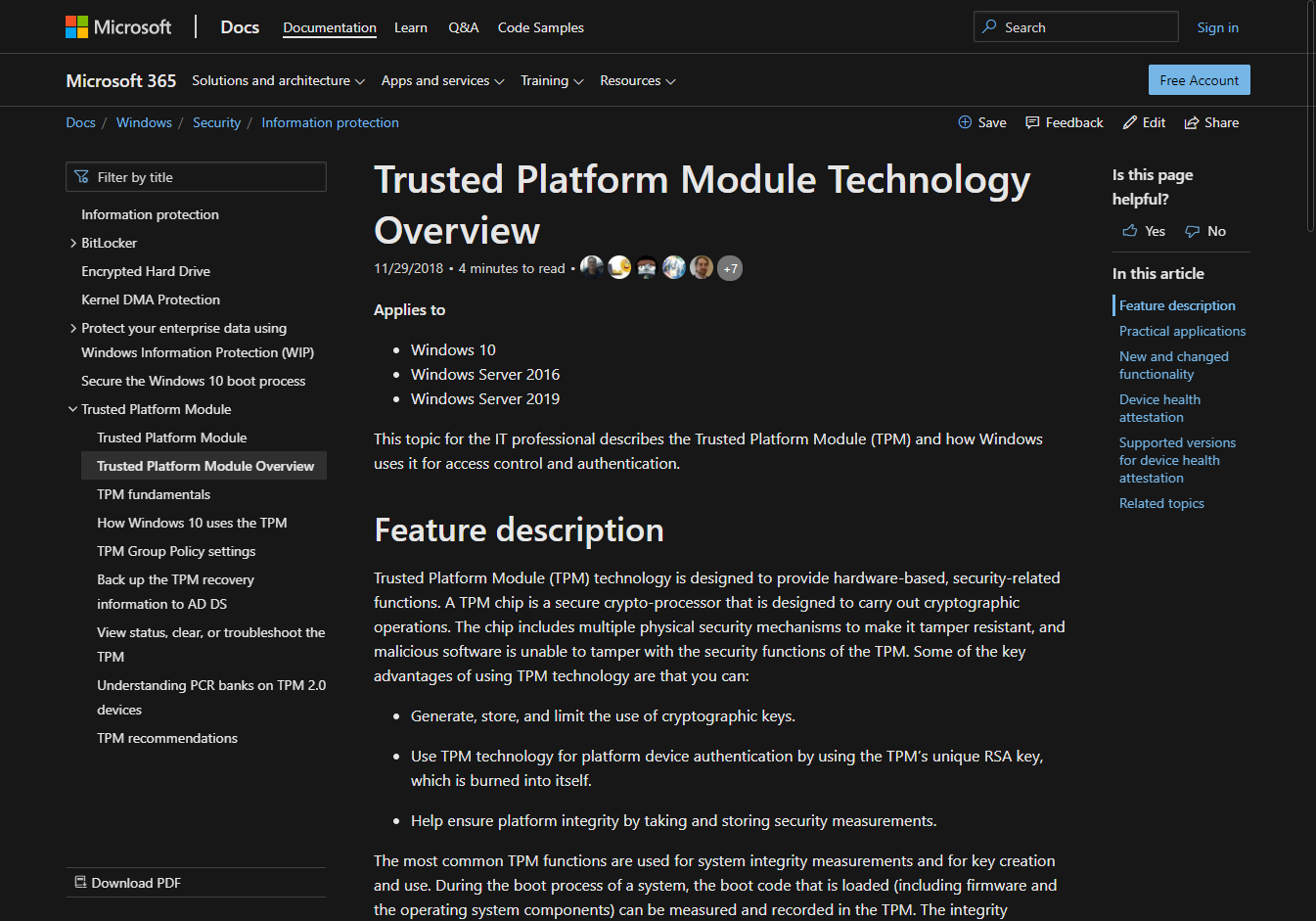Open Back up the TPM recovery information
1316x921 pixels.
[175, 592]
